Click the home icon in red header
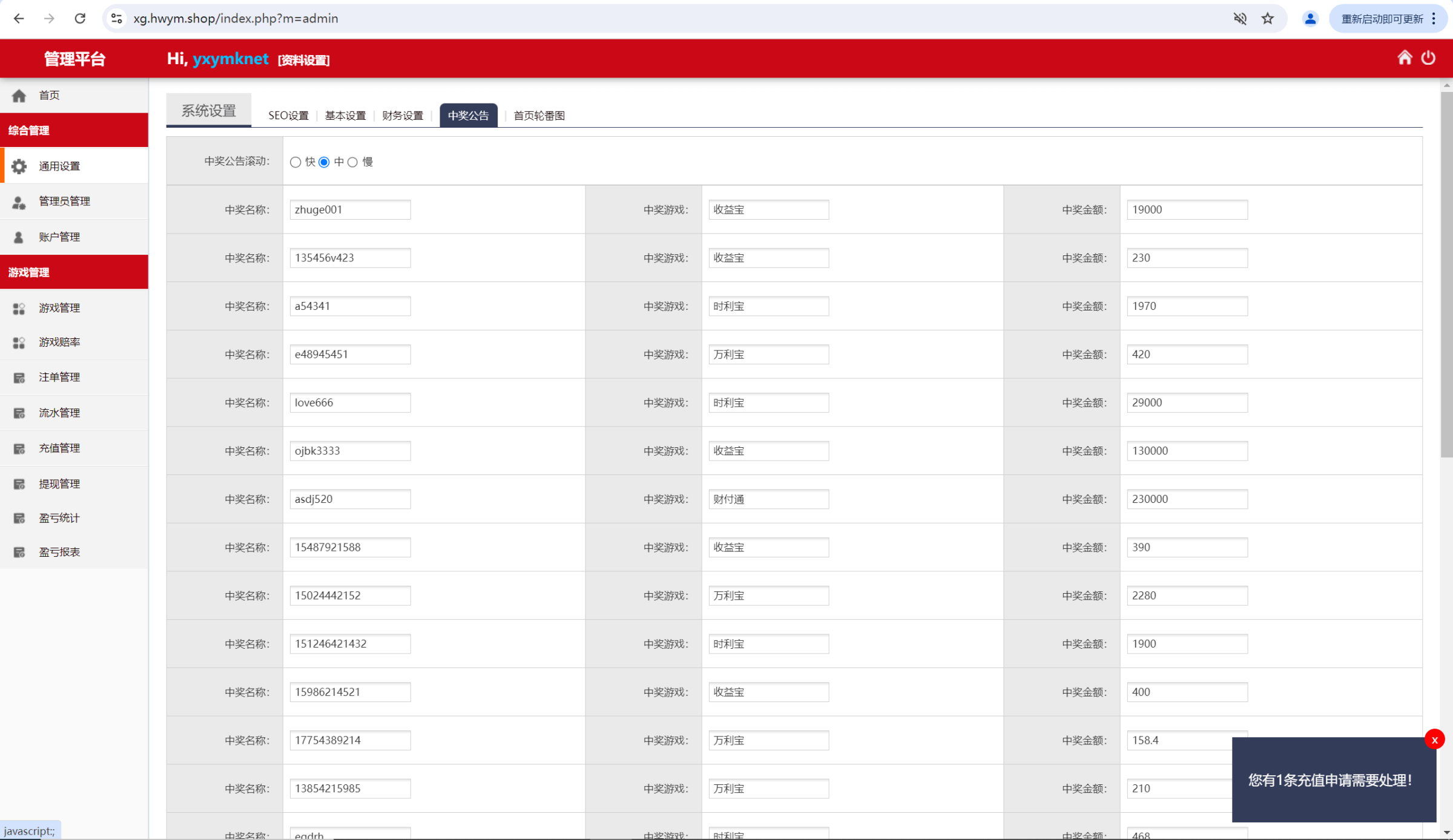 [x=1405, y=58]
